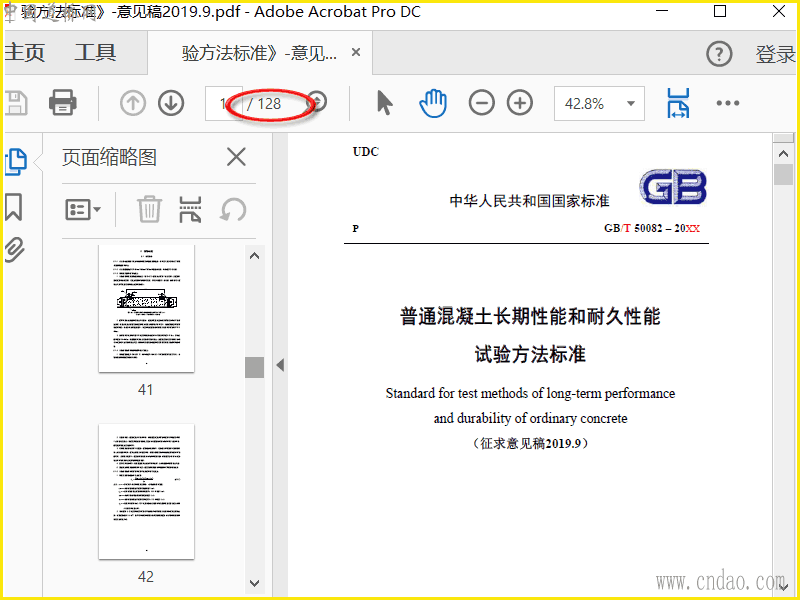Click the document scrollbar thumb
The width and height of the screenshot is (800, 600).
point(783,174)
